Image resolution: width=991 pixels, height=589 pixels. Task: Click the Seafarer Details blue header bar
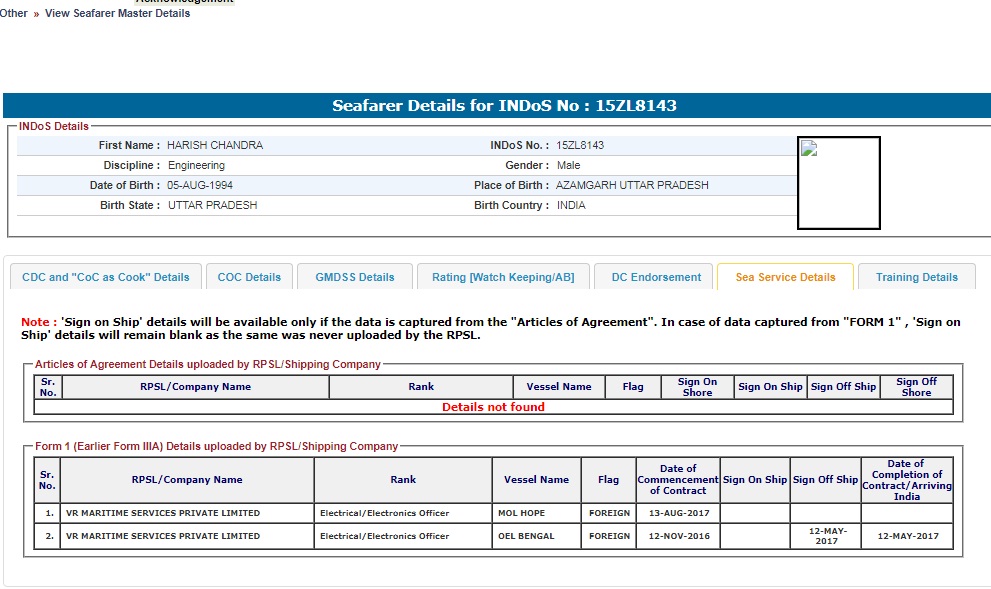click(497, 106)
